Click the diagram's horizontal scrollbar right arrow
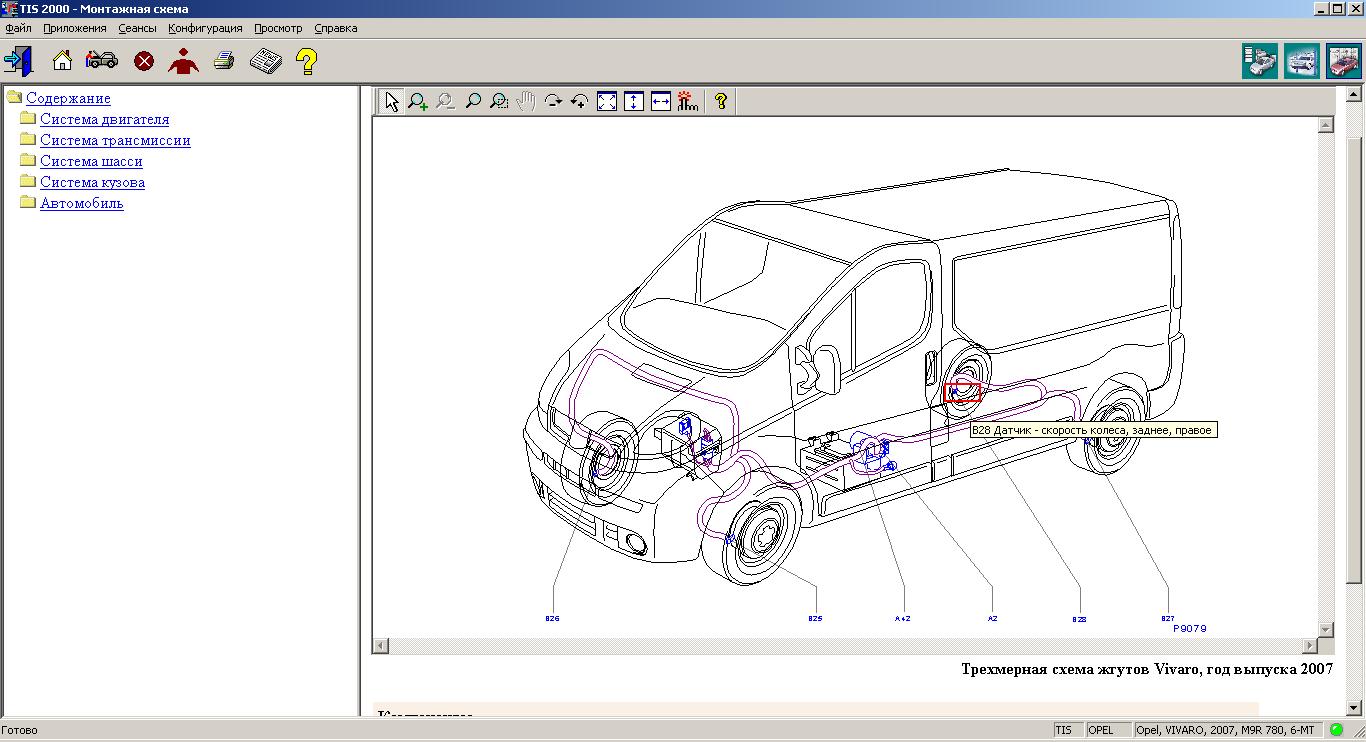The height and width of the screenshot is (742, 1366). pos(1310,646)
